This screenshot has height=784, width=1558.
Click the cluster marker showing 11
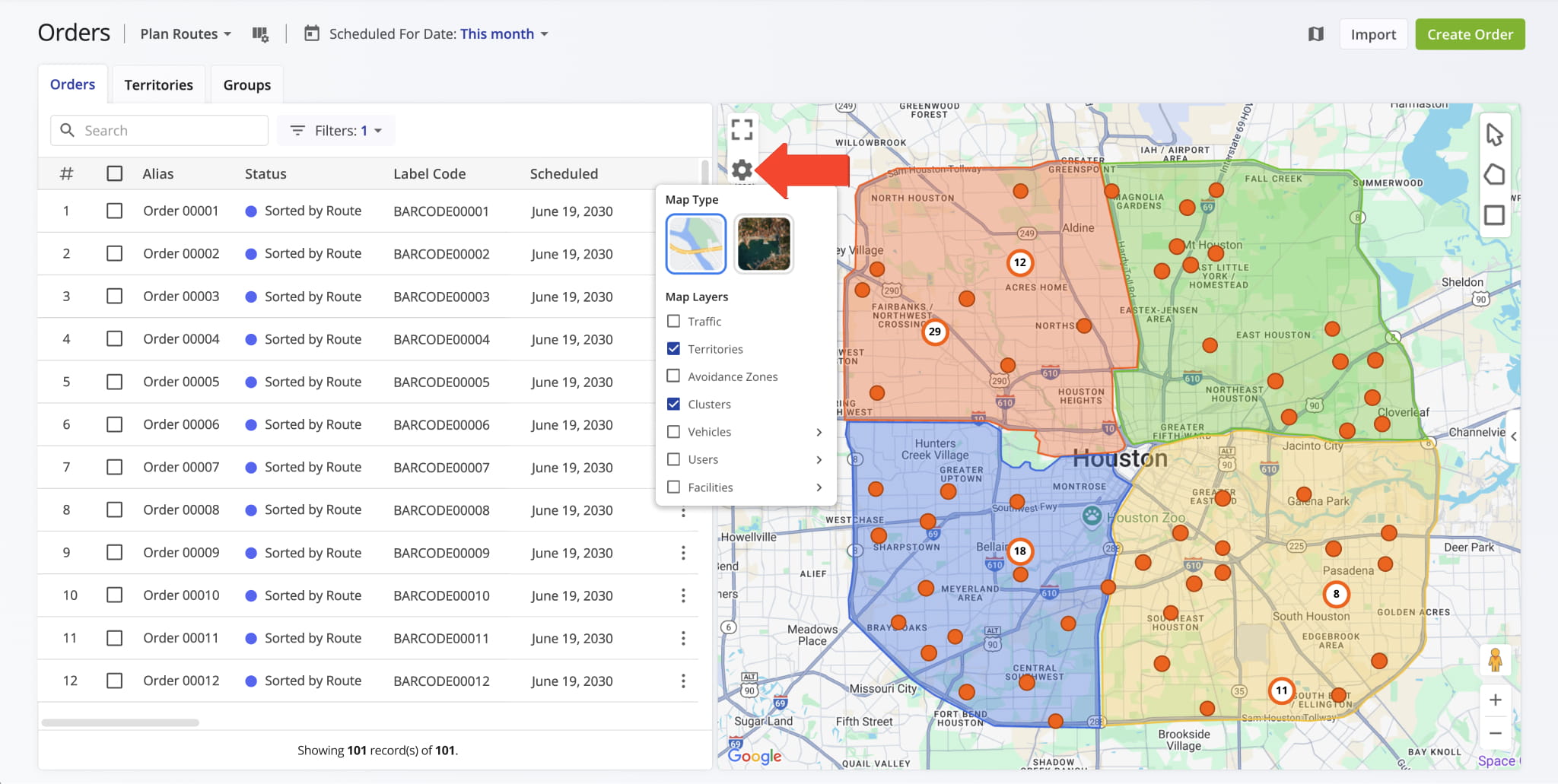[x=1282, y=690]
